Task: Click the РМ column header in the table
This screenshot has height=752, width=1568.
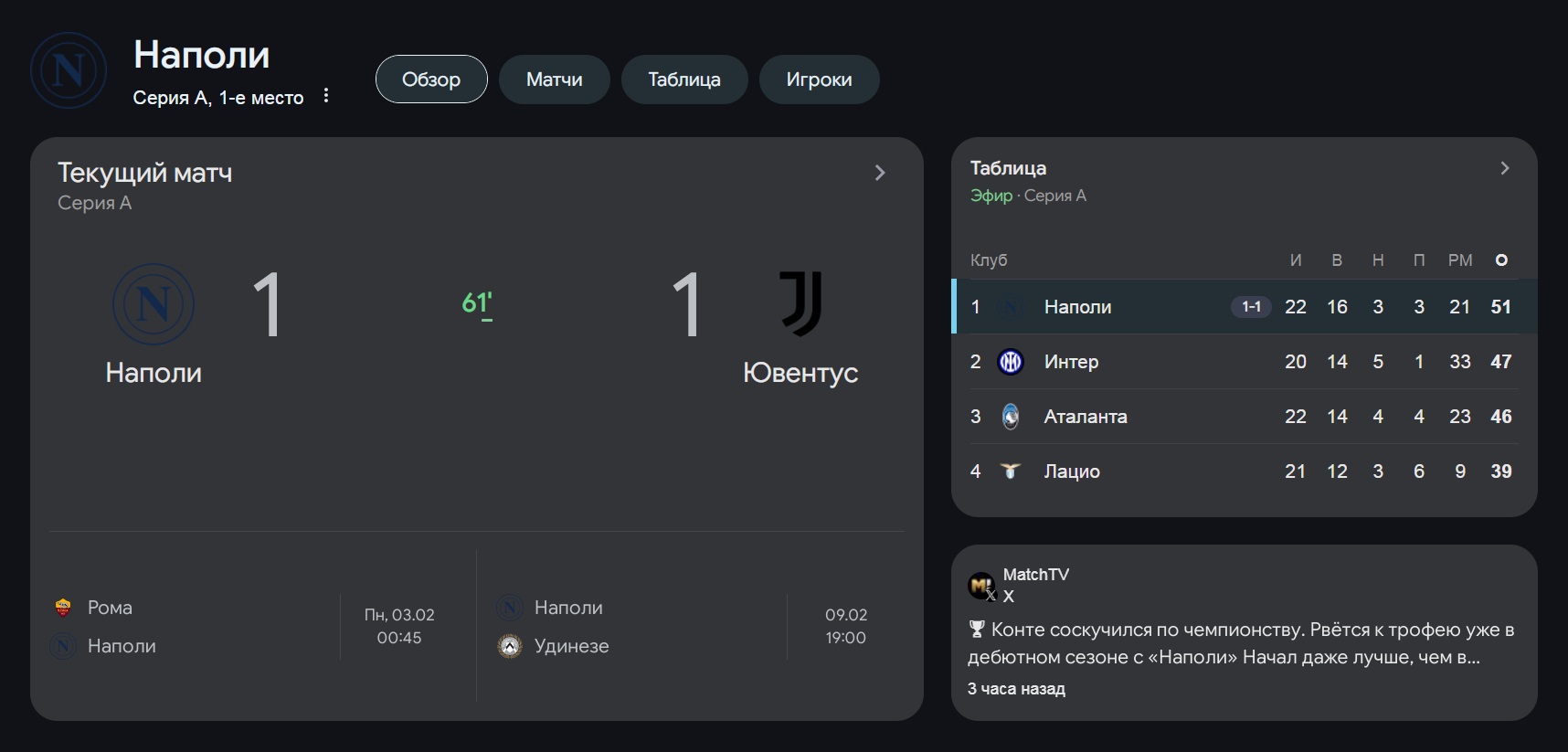Action: (1460, 260)
